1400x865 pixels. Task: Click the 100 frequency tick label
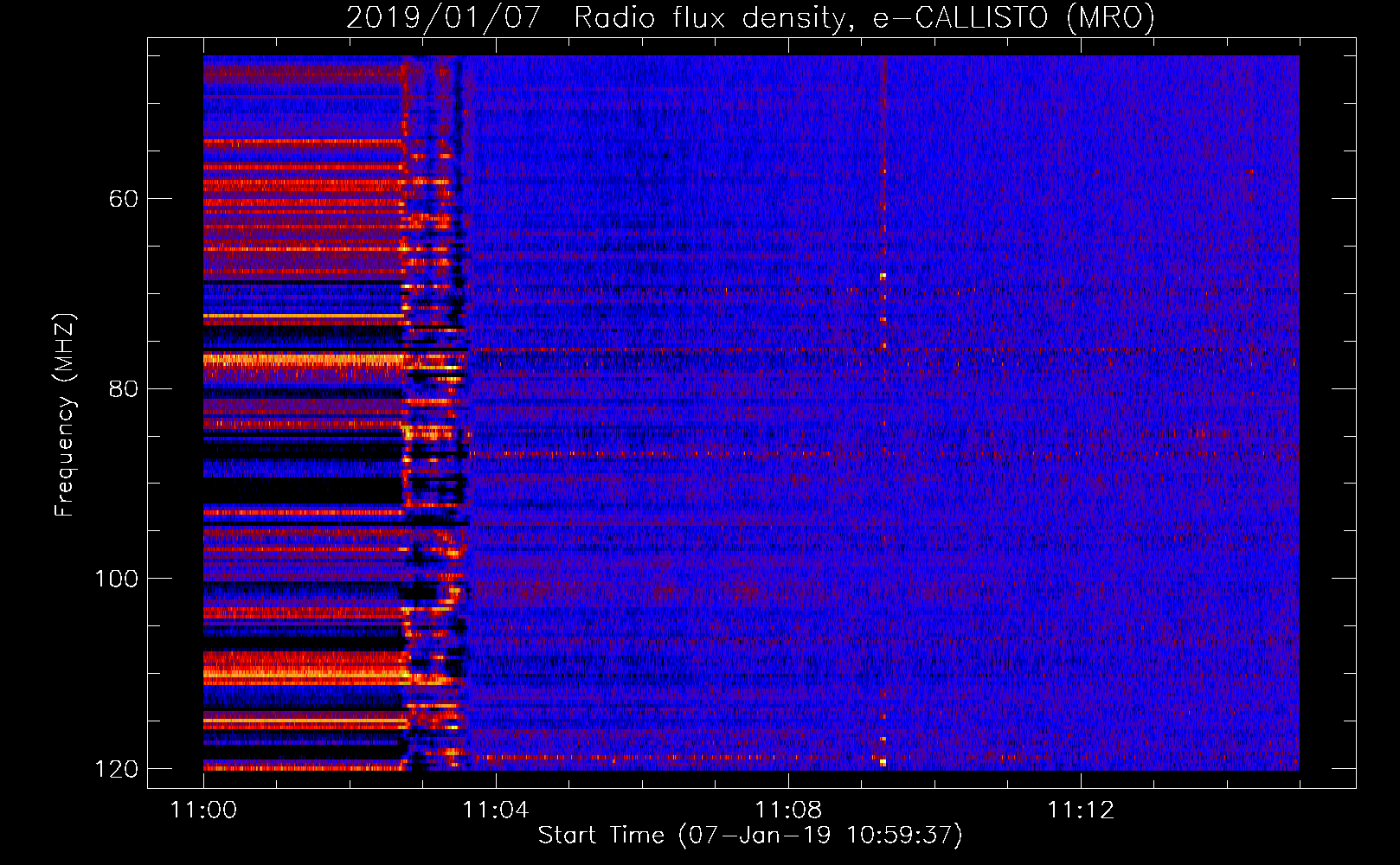117,579
